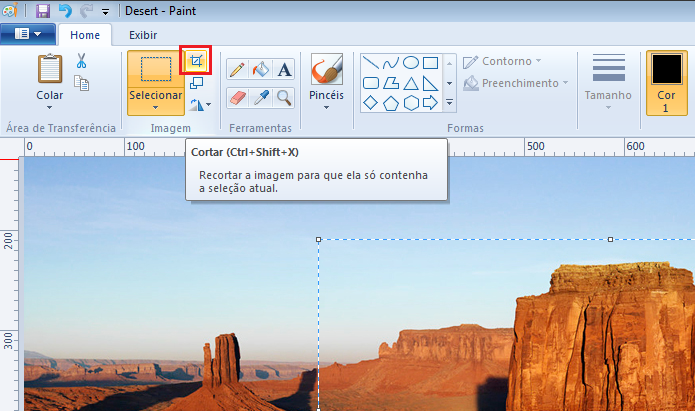Switch to the Home ribbon tab
This screenshot has height=411, width=695.
tap(85, 35)
